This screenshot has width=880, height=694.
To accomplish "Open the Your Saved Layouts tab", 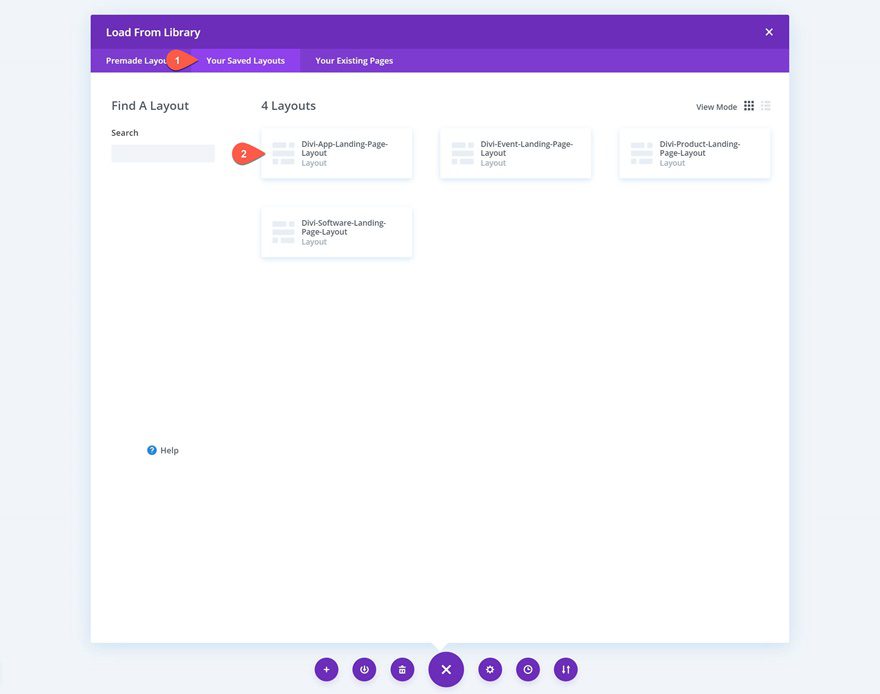I will [x=245, y=61].
